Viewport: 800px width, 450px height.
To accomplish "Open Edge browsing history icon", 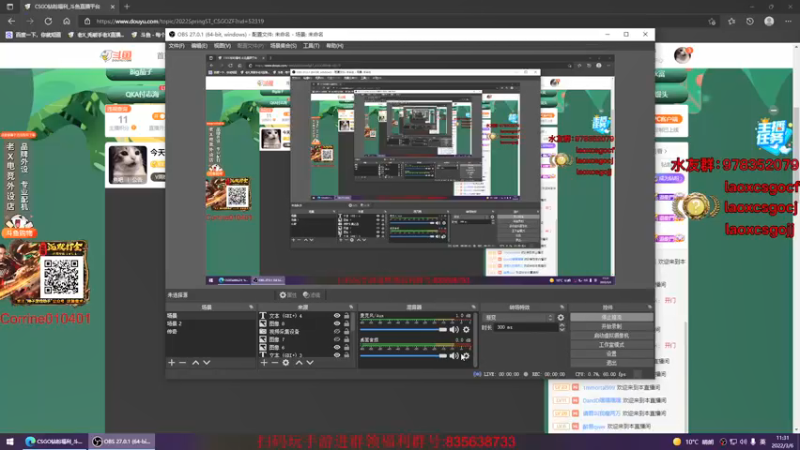I will (x=749, y=21).
